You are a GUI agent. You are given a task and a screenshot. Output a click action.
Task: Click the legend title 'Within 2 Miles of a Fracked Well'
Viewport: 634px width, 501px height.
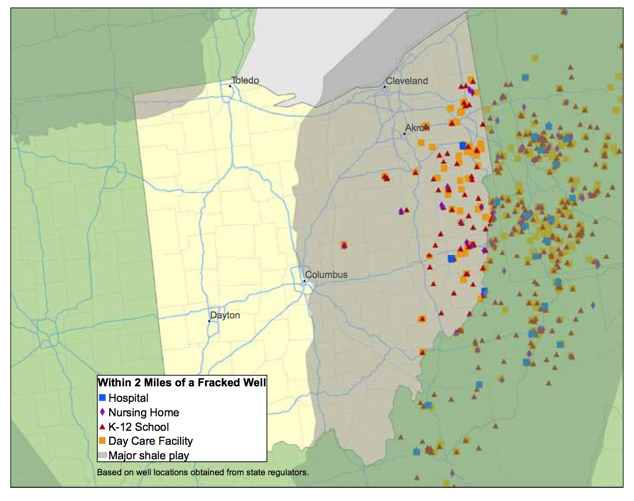tap(182, 383)
